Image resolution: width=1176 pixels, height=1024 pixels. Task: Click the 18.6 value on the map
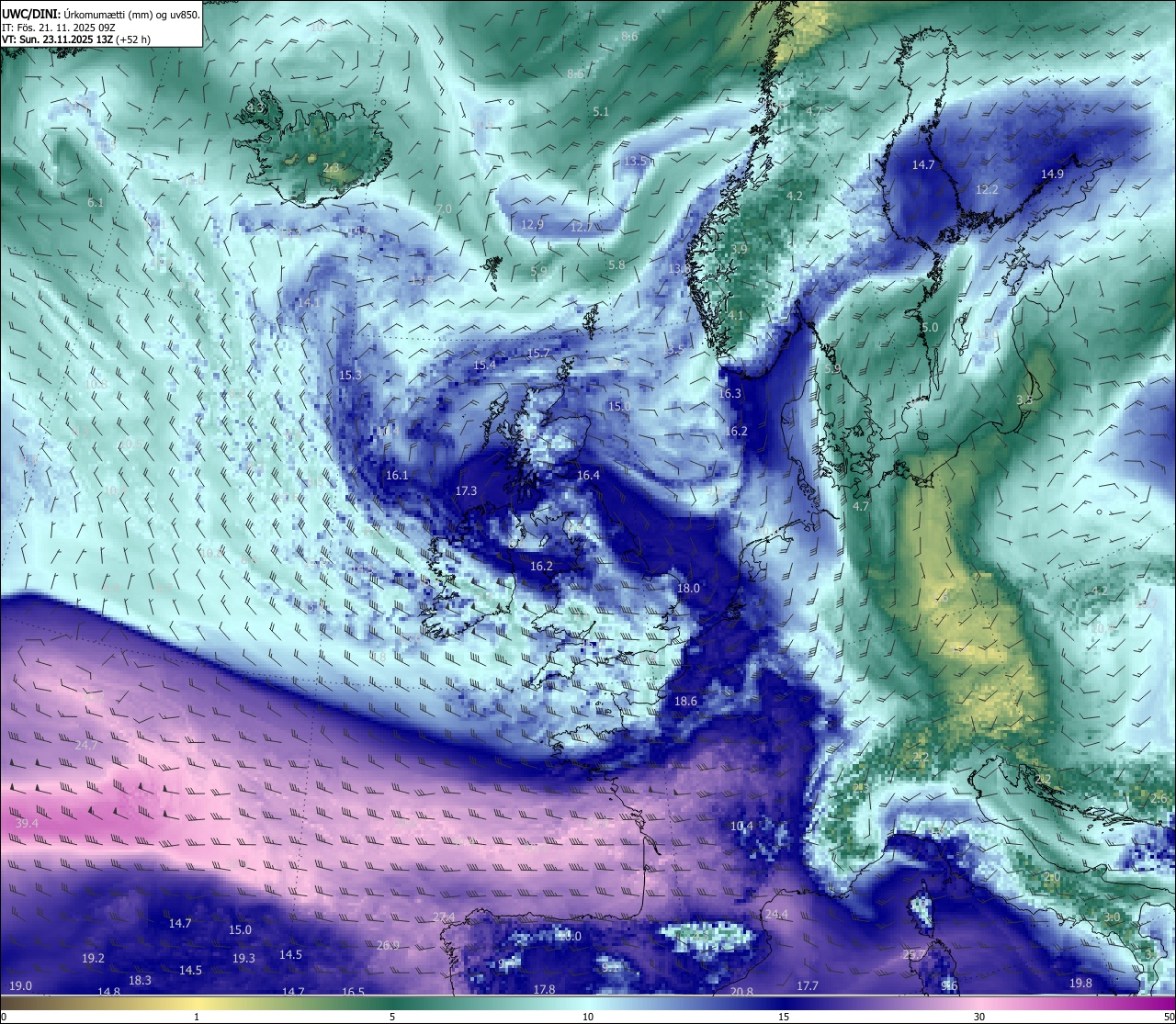685,701
